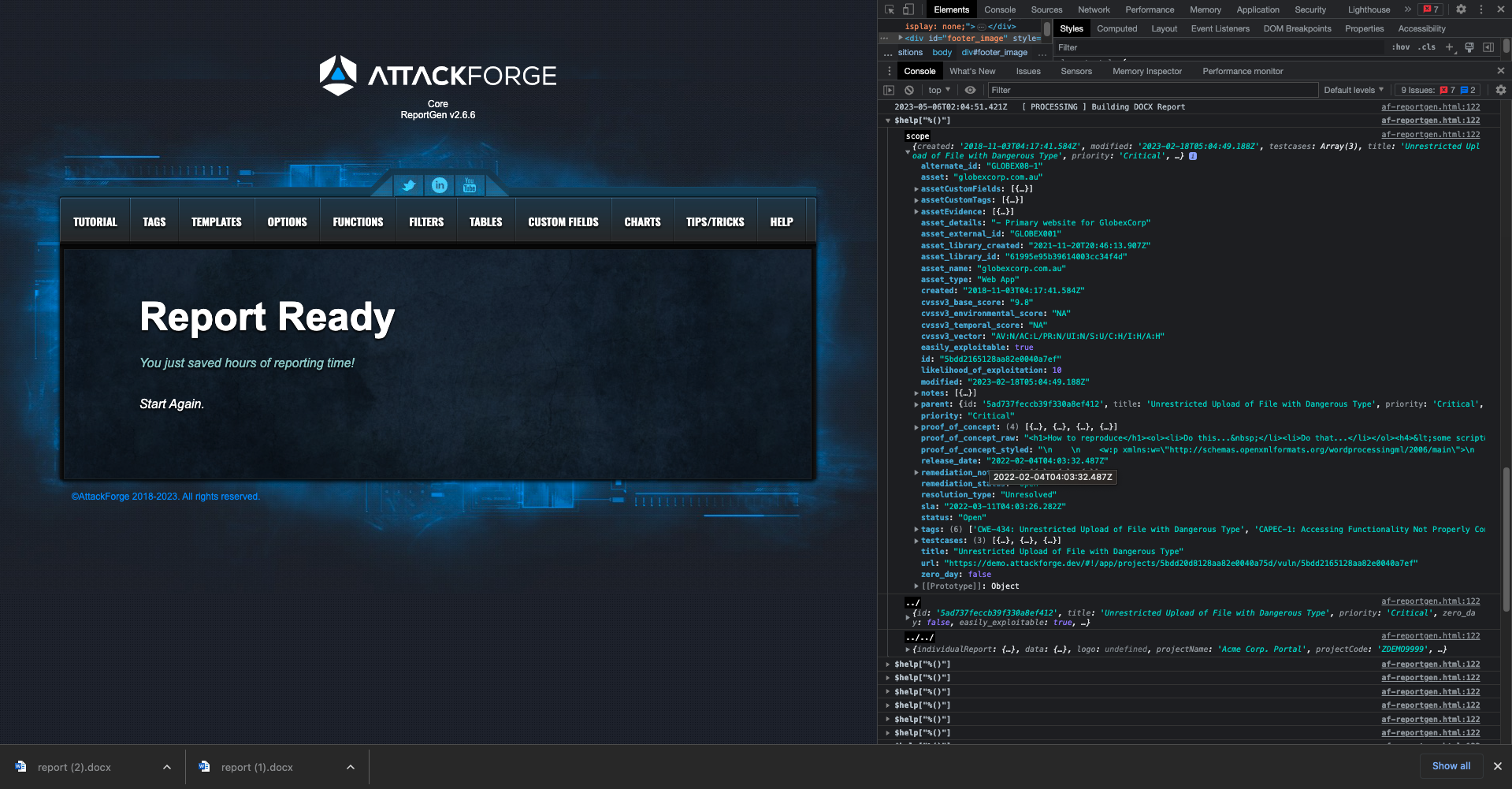Screen dimensions: 1512x789
Task: Toggle :hov element state in Styles pane
Action: [x=1402, y=47]
